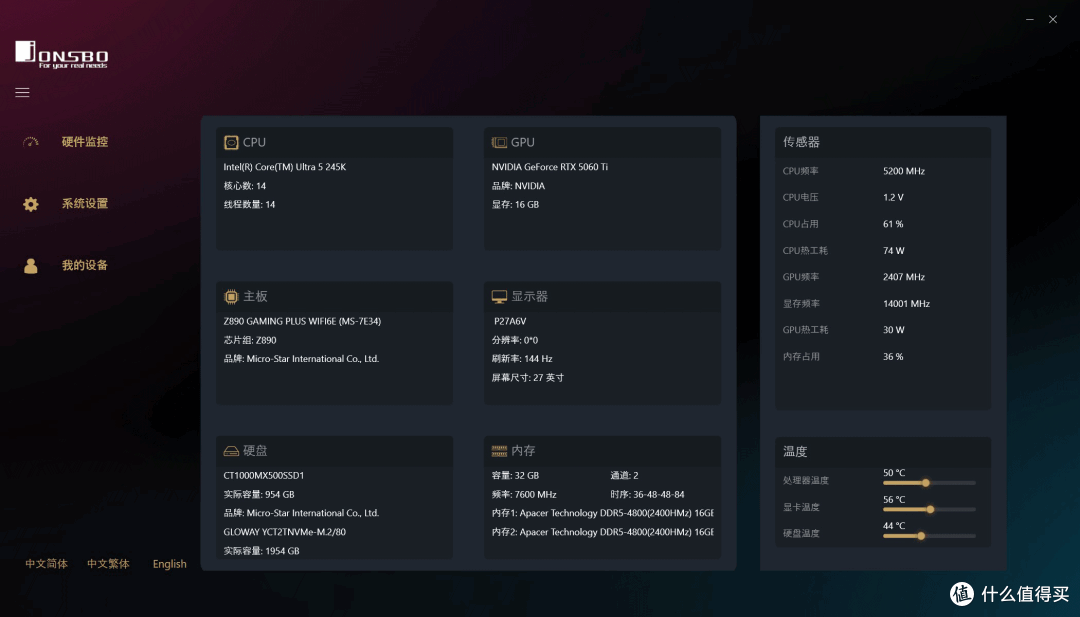Click the hardware monitoring gauge icon
The image size is (1080, 617).
(30, 142)
